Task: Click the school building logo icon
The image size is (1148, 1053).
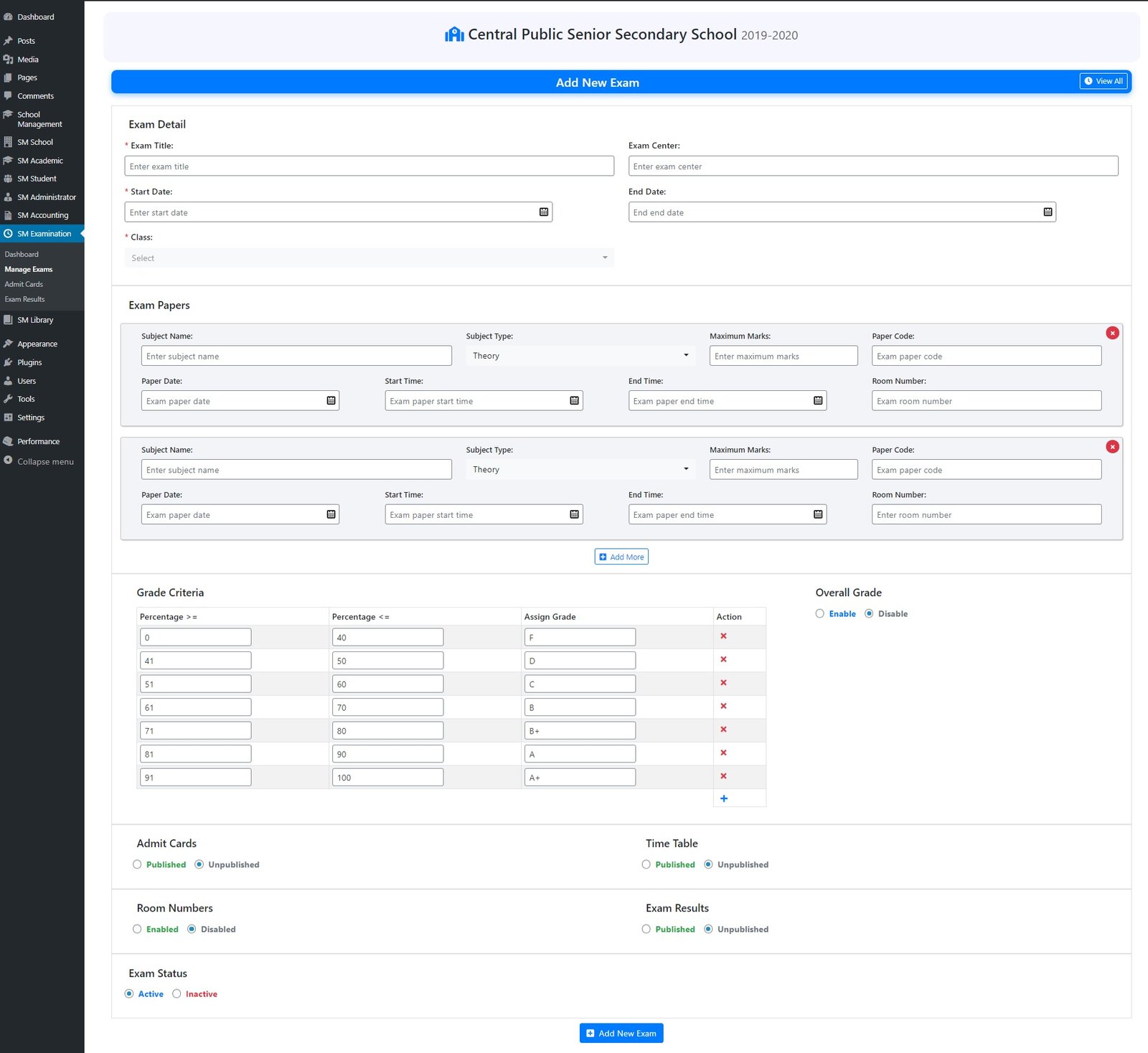Action: tap(454, 34)
